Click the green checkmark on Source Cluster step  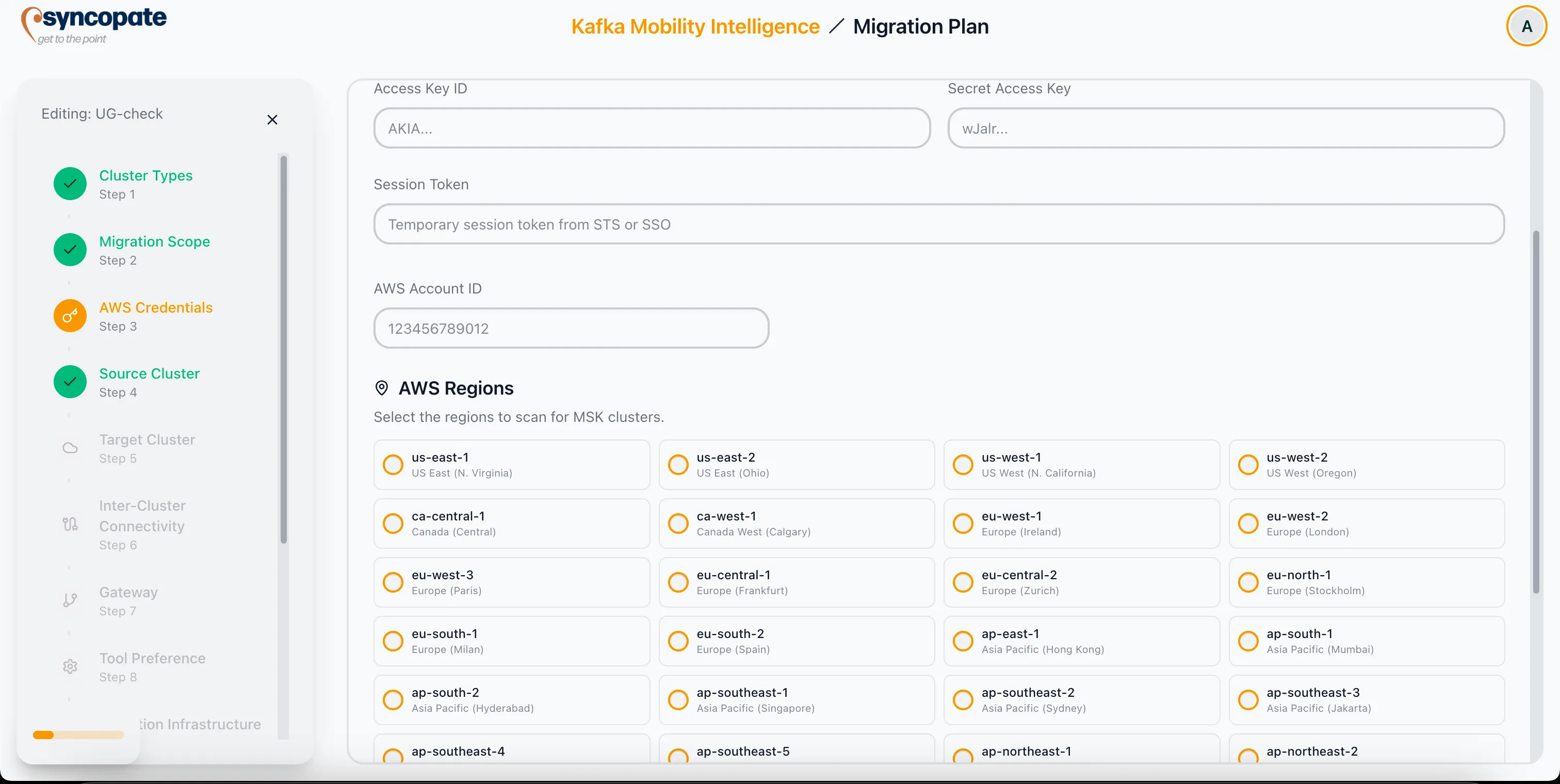(x=69, y=381)
